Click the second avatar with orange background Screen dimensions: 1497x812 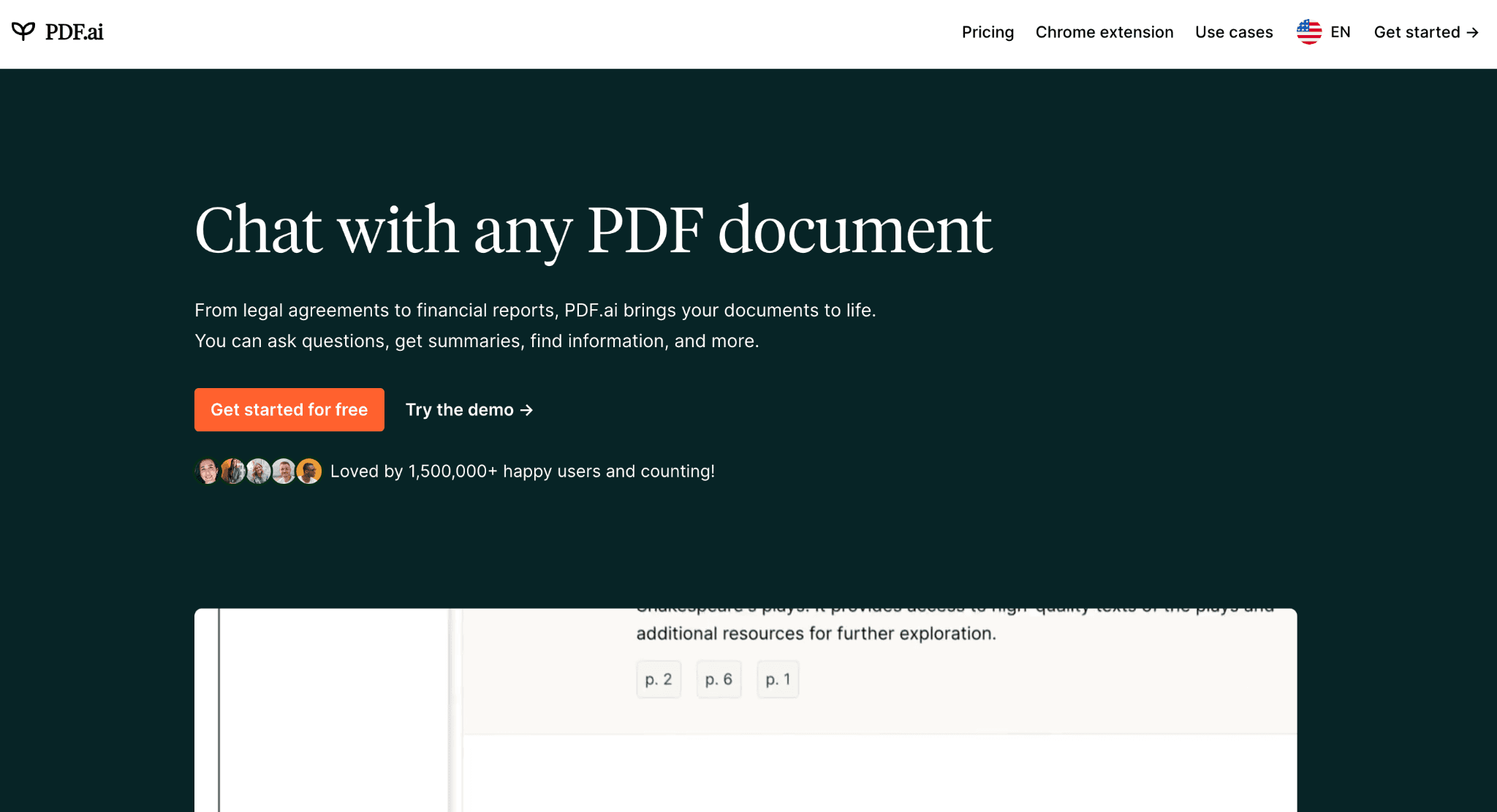[x=232, y=471]
